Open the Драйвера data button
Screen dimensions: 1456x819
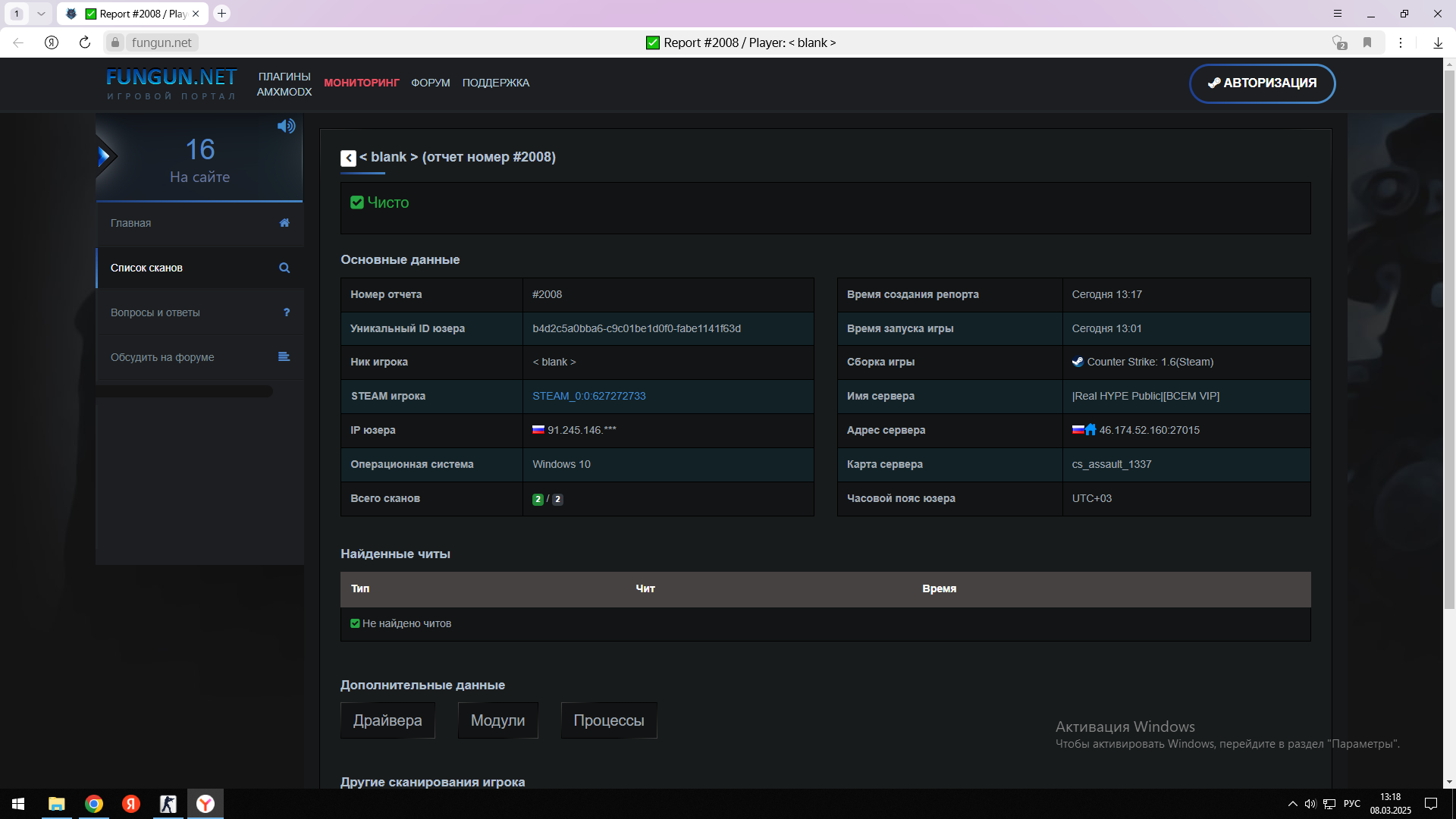[x=388, y=720]
